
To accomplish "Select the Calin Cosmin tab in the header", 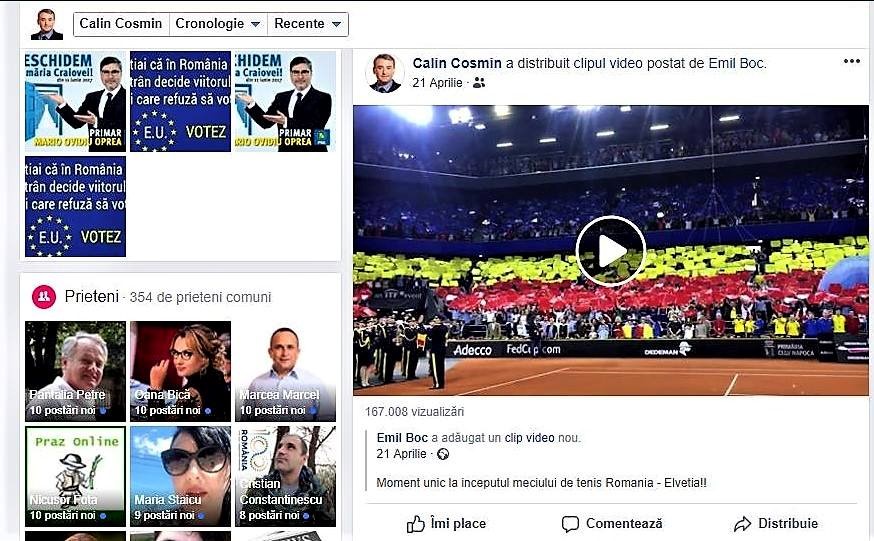I will [x=121, y=24].
